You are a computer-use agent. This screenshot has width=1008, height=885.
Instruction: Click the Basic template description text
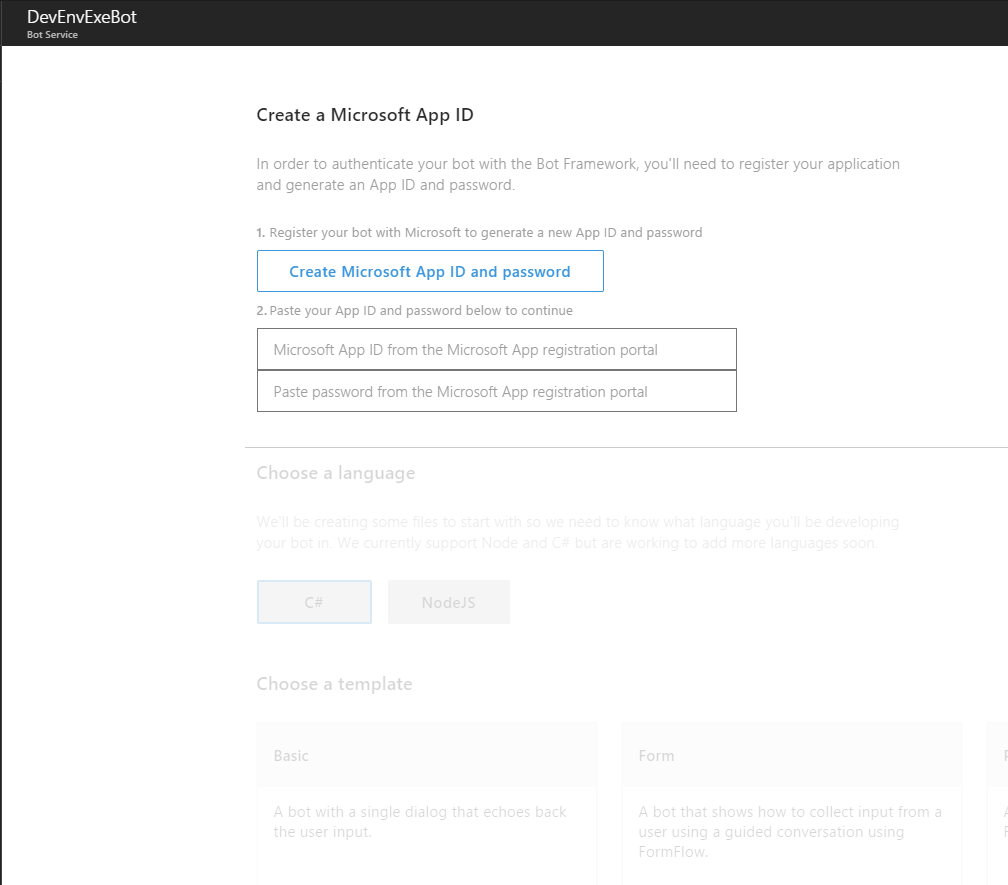(x=420, y=821)
